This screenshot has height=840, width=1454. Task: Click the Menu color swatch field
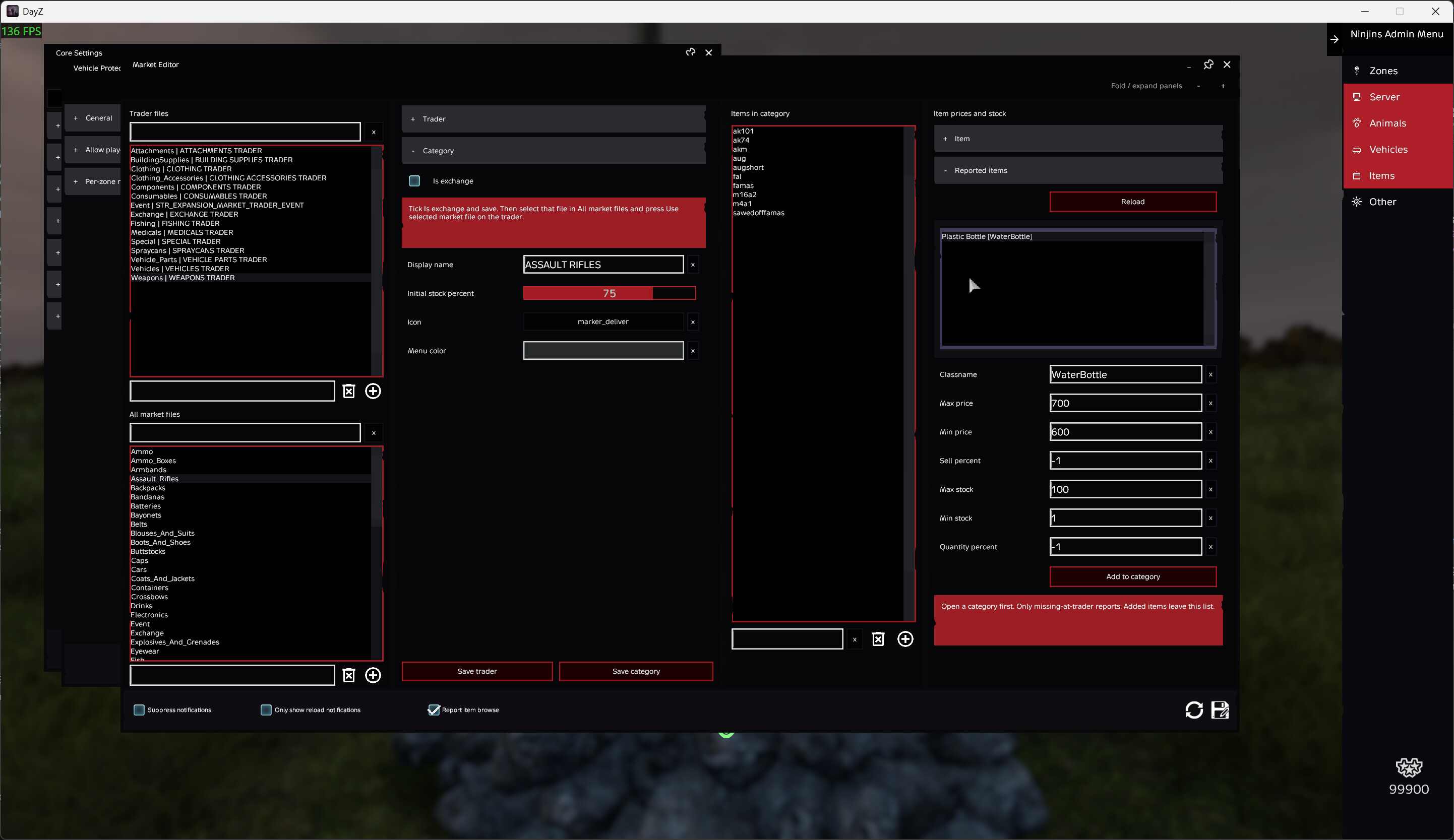click(x=603, y=351)
